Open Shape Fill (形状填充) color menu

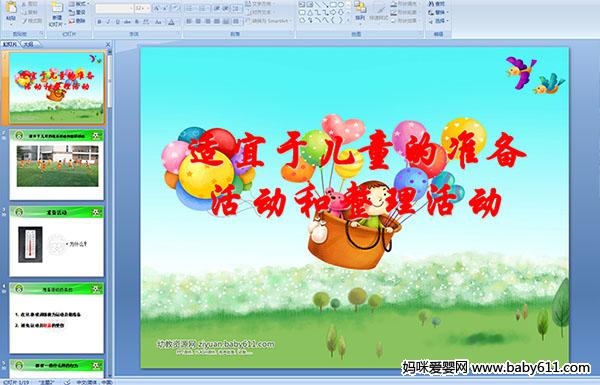[406, 4]
